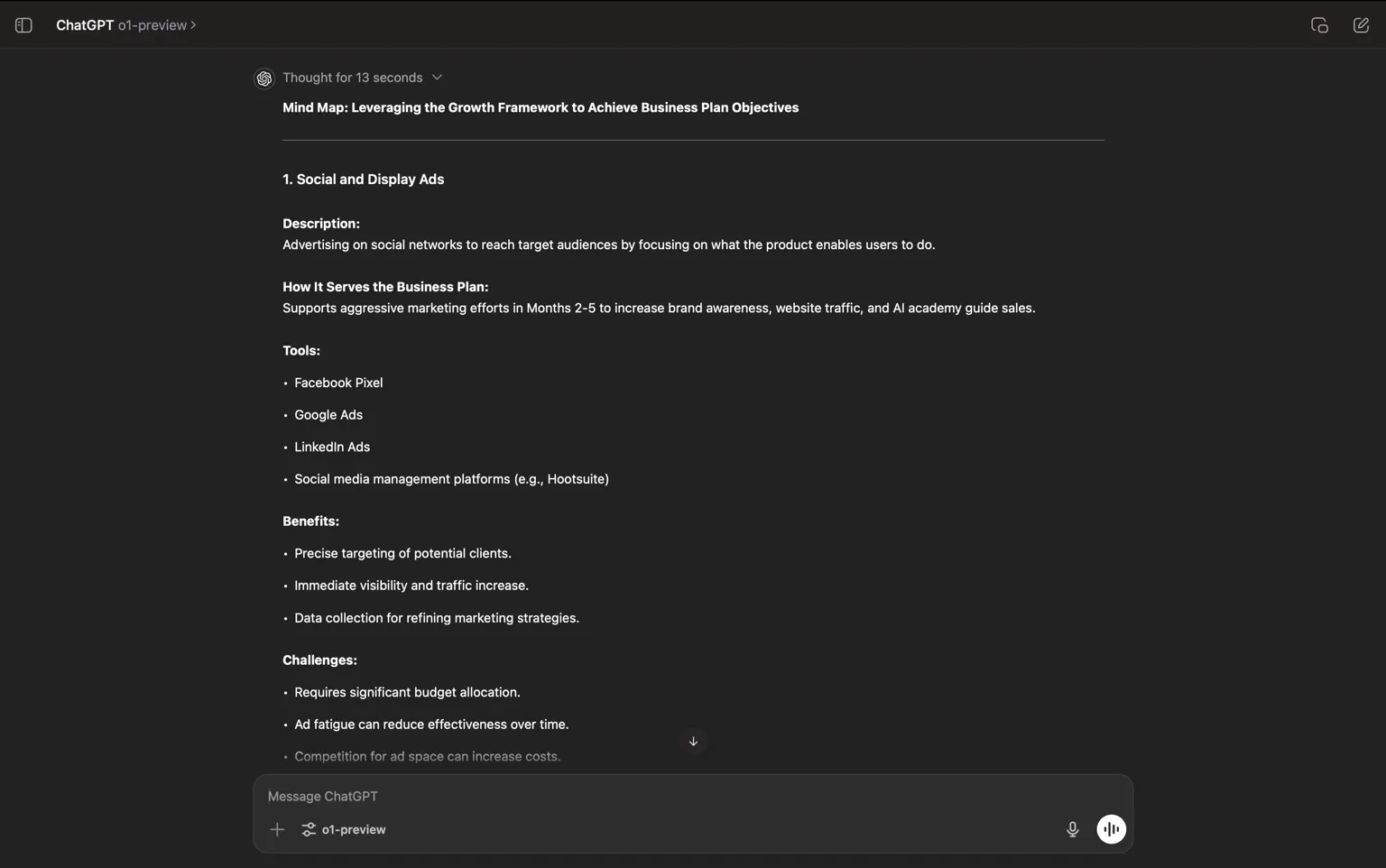Expand the chevron beside Thought for 13 seconds
Screen dimensions: 1386x868
coord(437,78)
